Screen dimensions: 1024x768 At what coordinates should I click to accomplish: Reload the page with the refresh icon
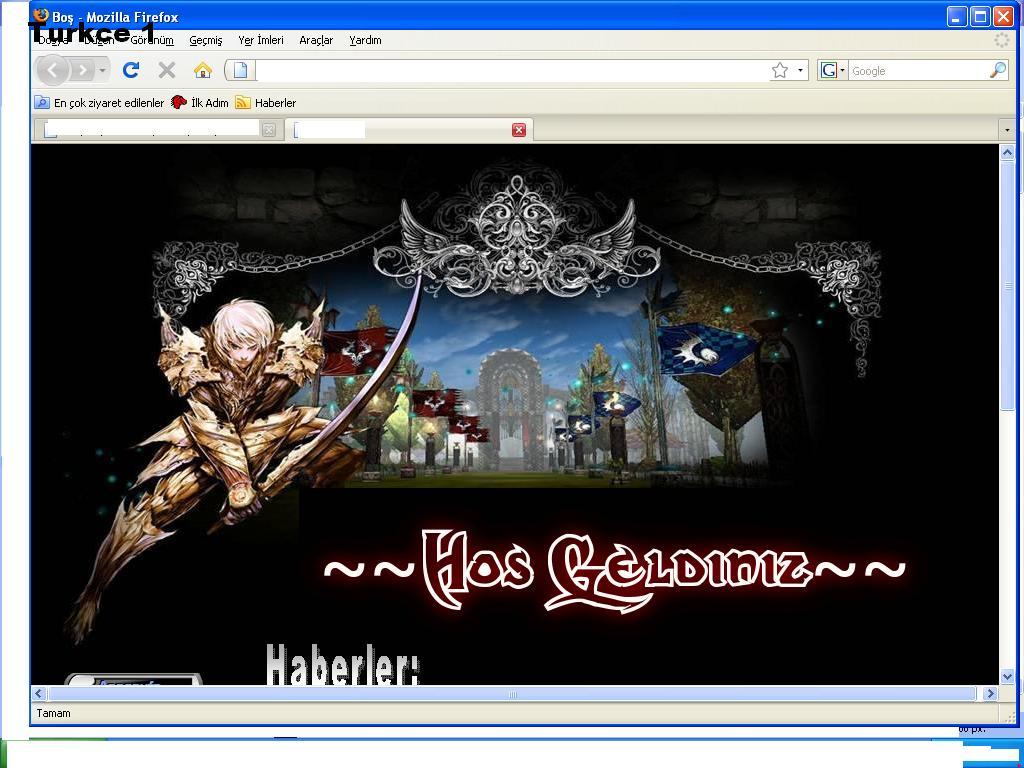point(131,70)
